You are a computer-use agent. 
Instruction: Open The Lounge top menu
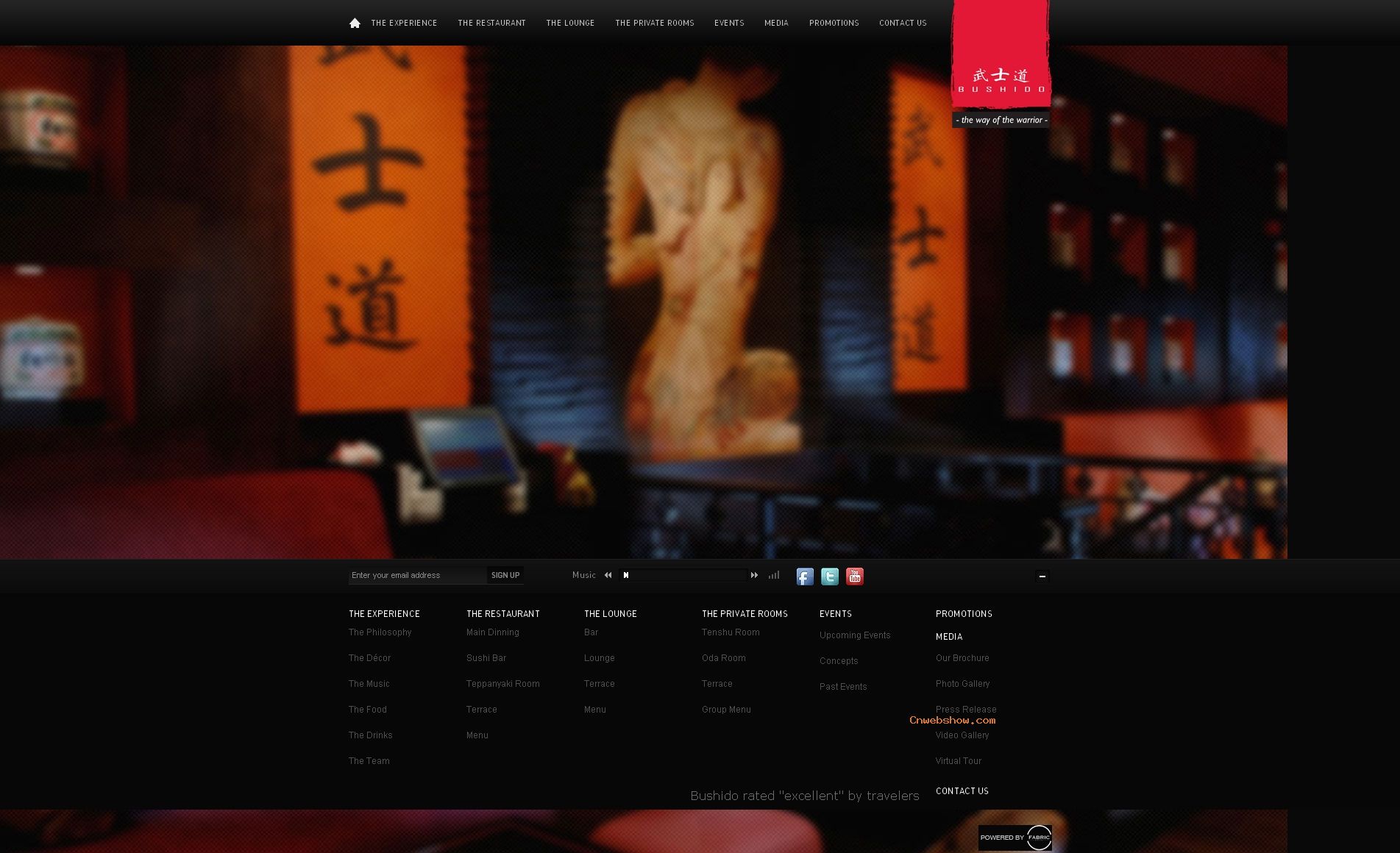tap(570, 23)
